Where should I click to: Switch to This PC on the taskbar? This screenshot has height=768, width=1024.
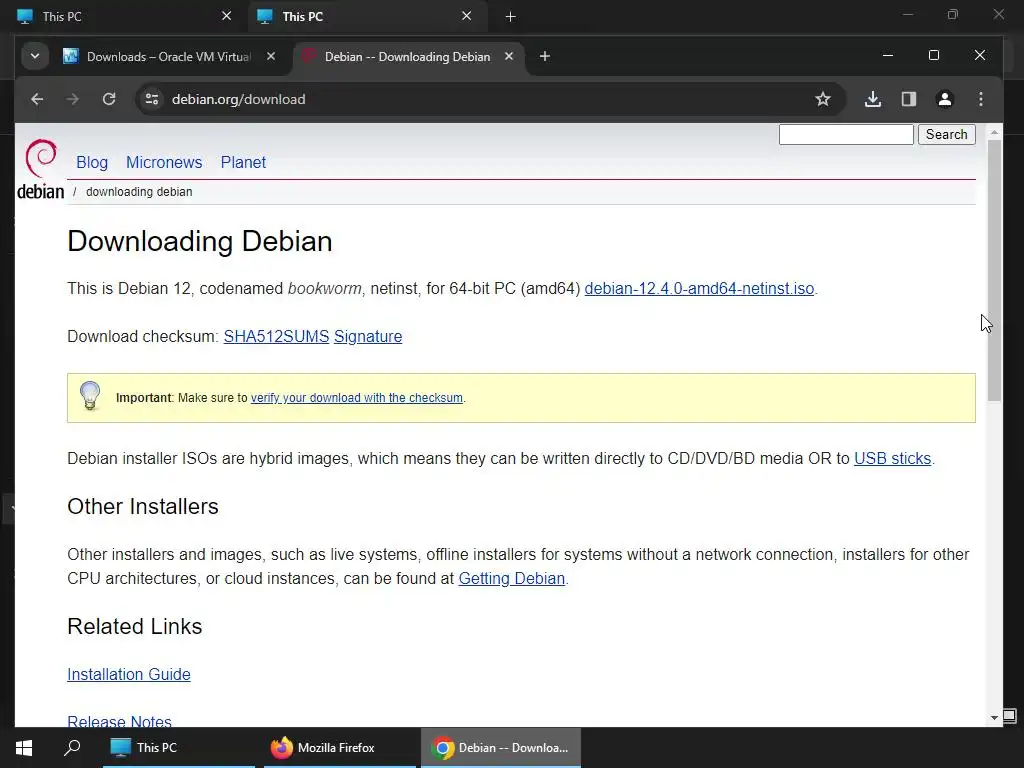[179, 748]
